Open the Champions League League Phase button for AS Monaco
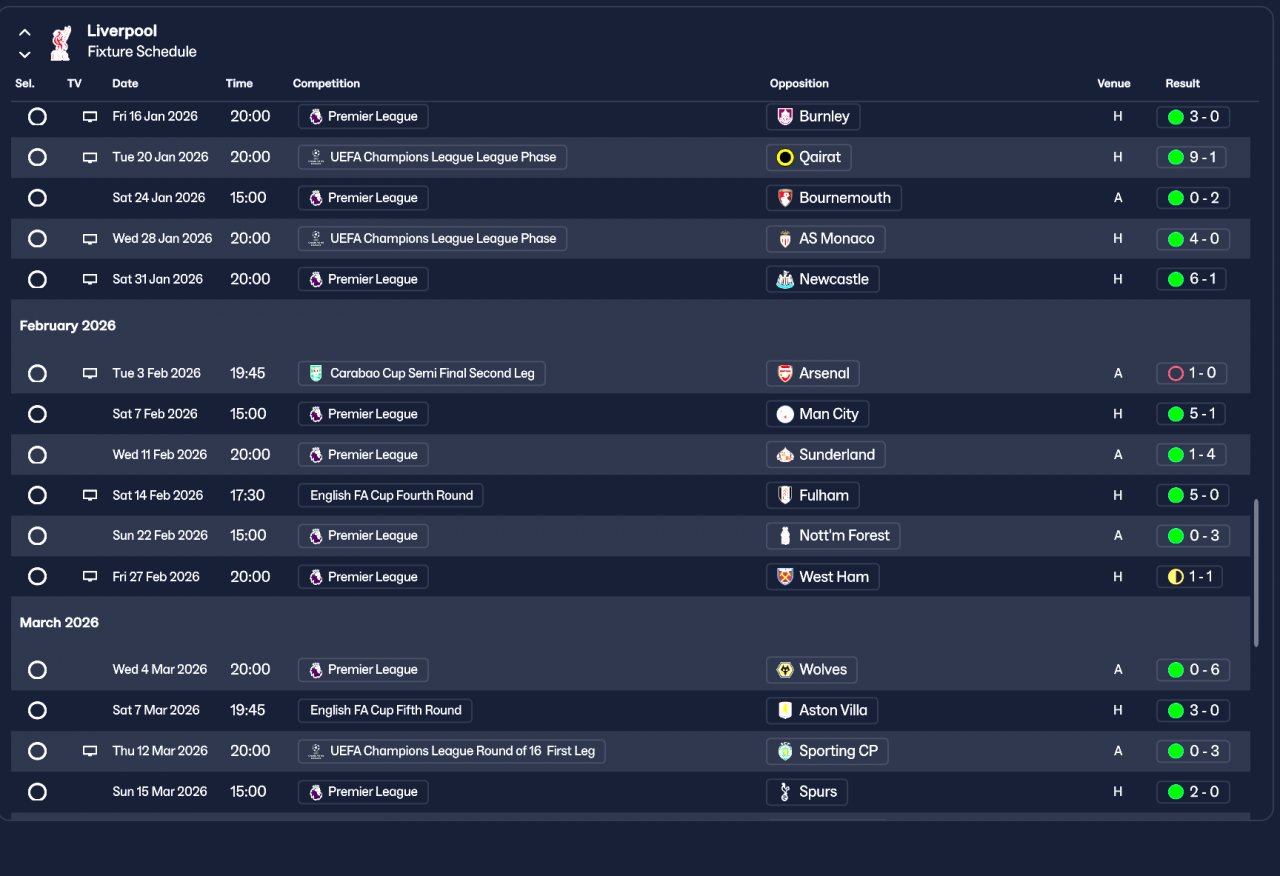Screen dimensions: 1280x876 (x=432, y=239)
